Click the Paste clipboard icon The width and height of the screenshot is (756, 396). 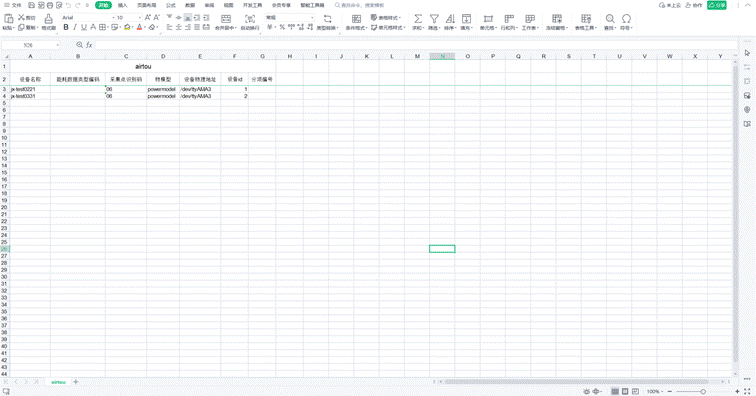click(x=8, y=19)
